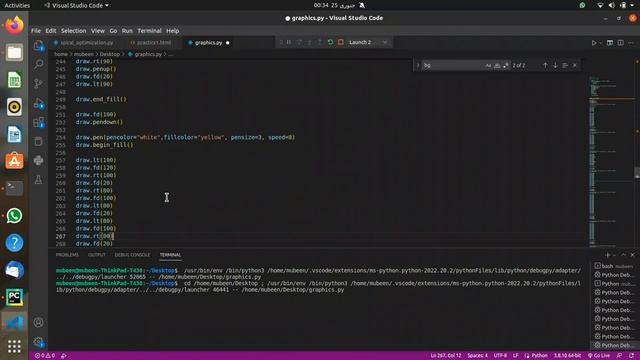640x360 pixels.
Task: Open the File menu
Action: coord(36,31)
